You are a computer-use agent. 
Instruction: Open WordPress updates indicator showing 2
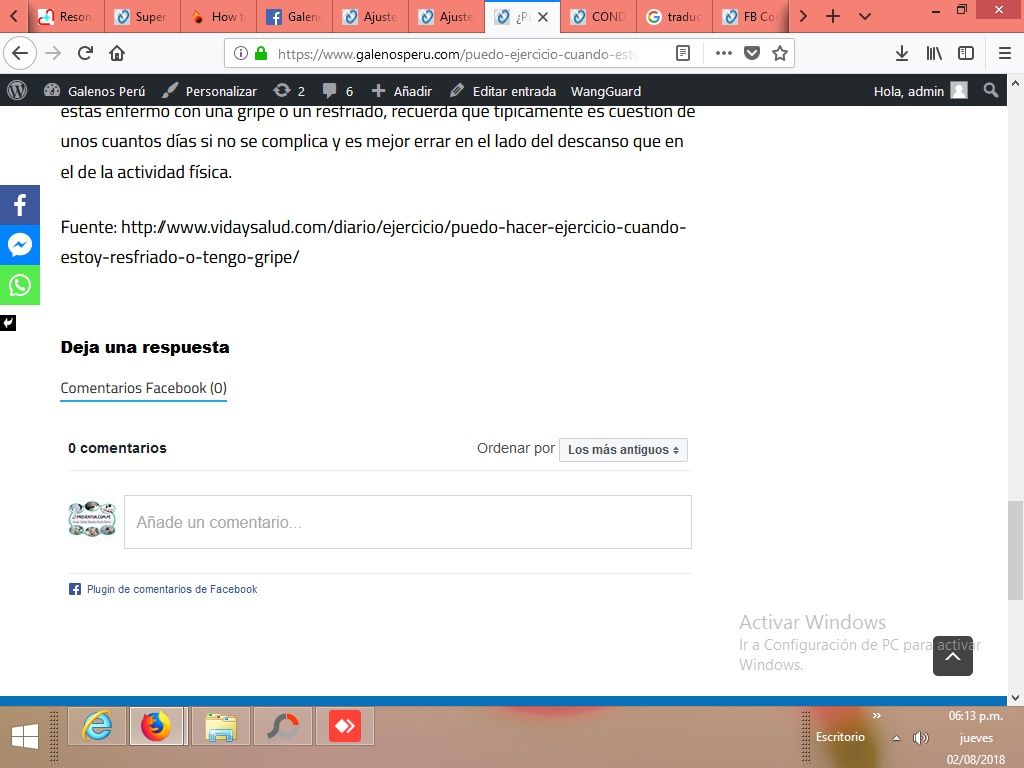point(289,91)
